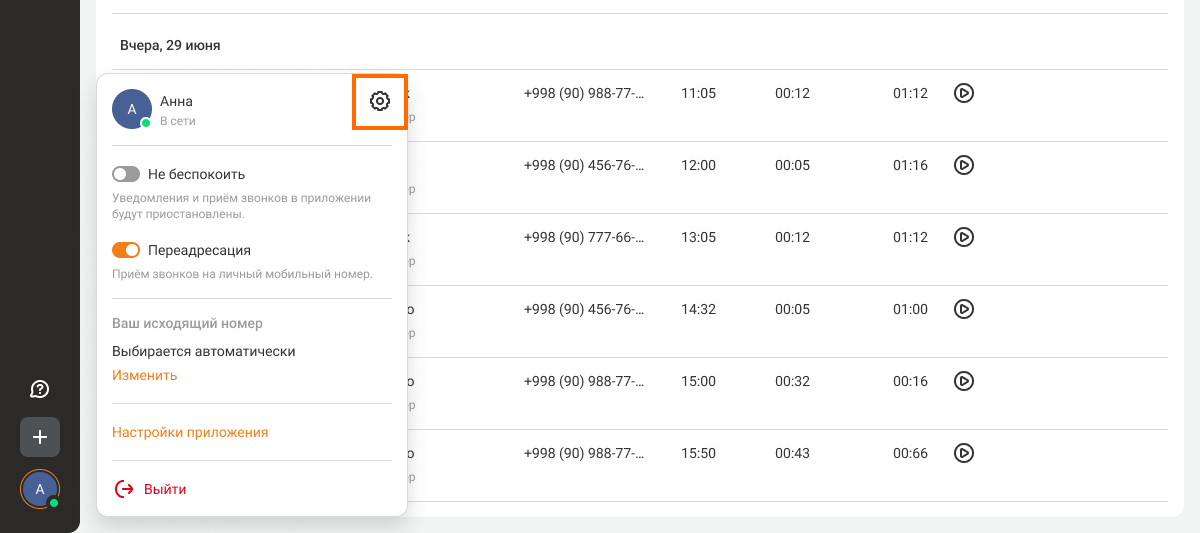Open Настройки приложения link
Image resolution: width=1200 pixels, height=533 pixels.
click(190, 432)
